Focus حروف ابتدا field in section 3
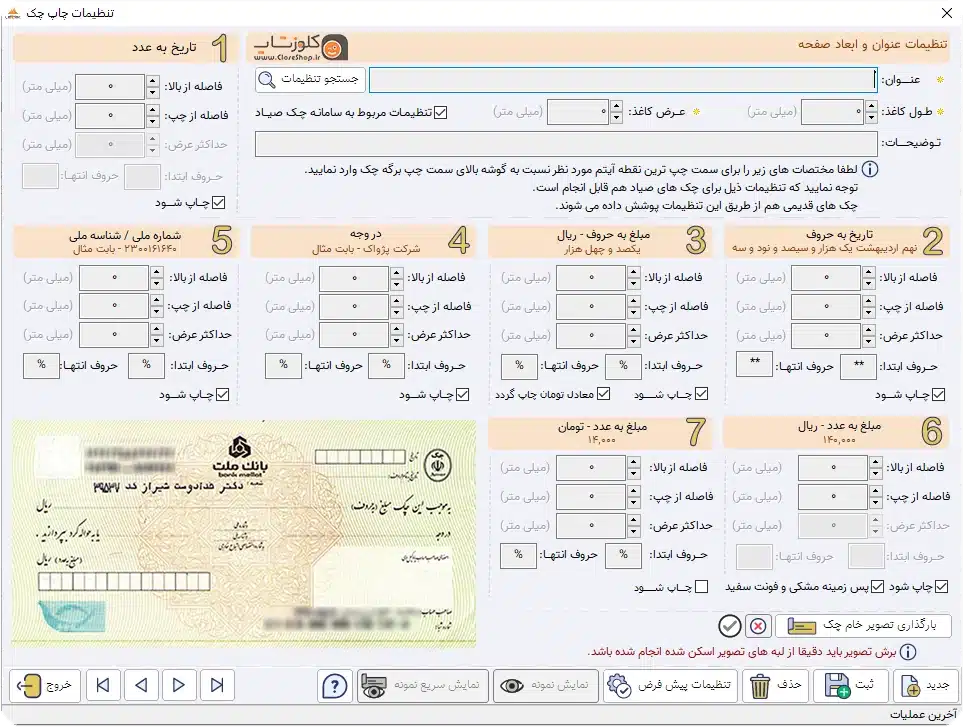This screenshot has width=963, height=727. pyautogui.click(x=623, y=366)
